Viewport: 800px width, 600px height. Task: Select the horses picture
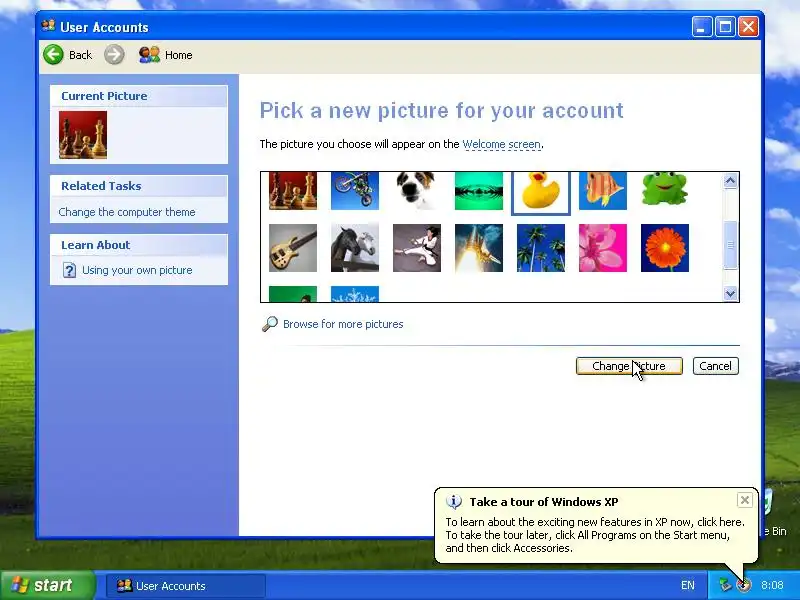tap(355, 248)
